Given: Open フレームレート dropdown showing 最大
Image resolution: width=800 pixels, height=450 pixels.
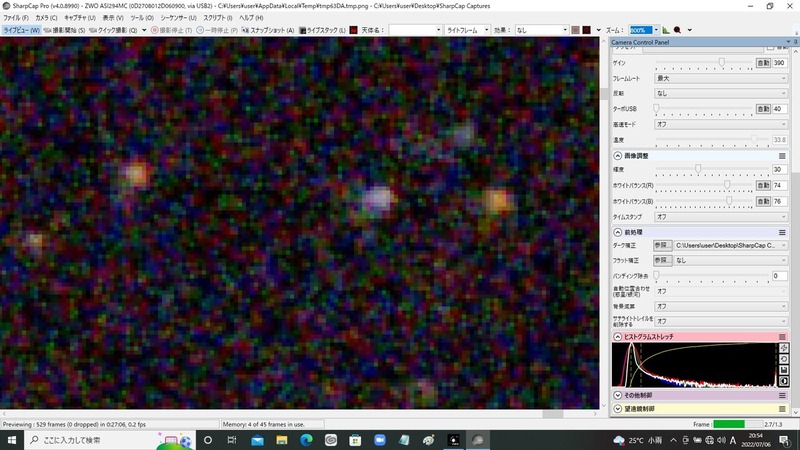Looking at the screenshot, I should [721, 78].
